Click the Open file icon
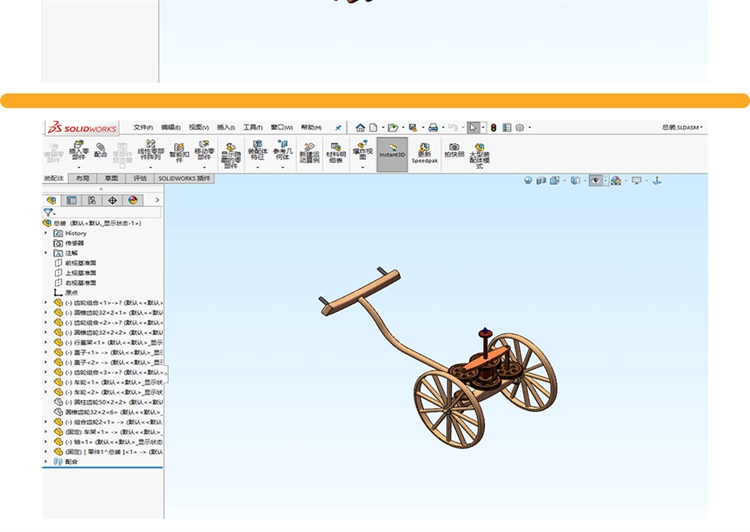Image resolution: width=750 pixels, height=532 pixels. [x=393, y=127]
